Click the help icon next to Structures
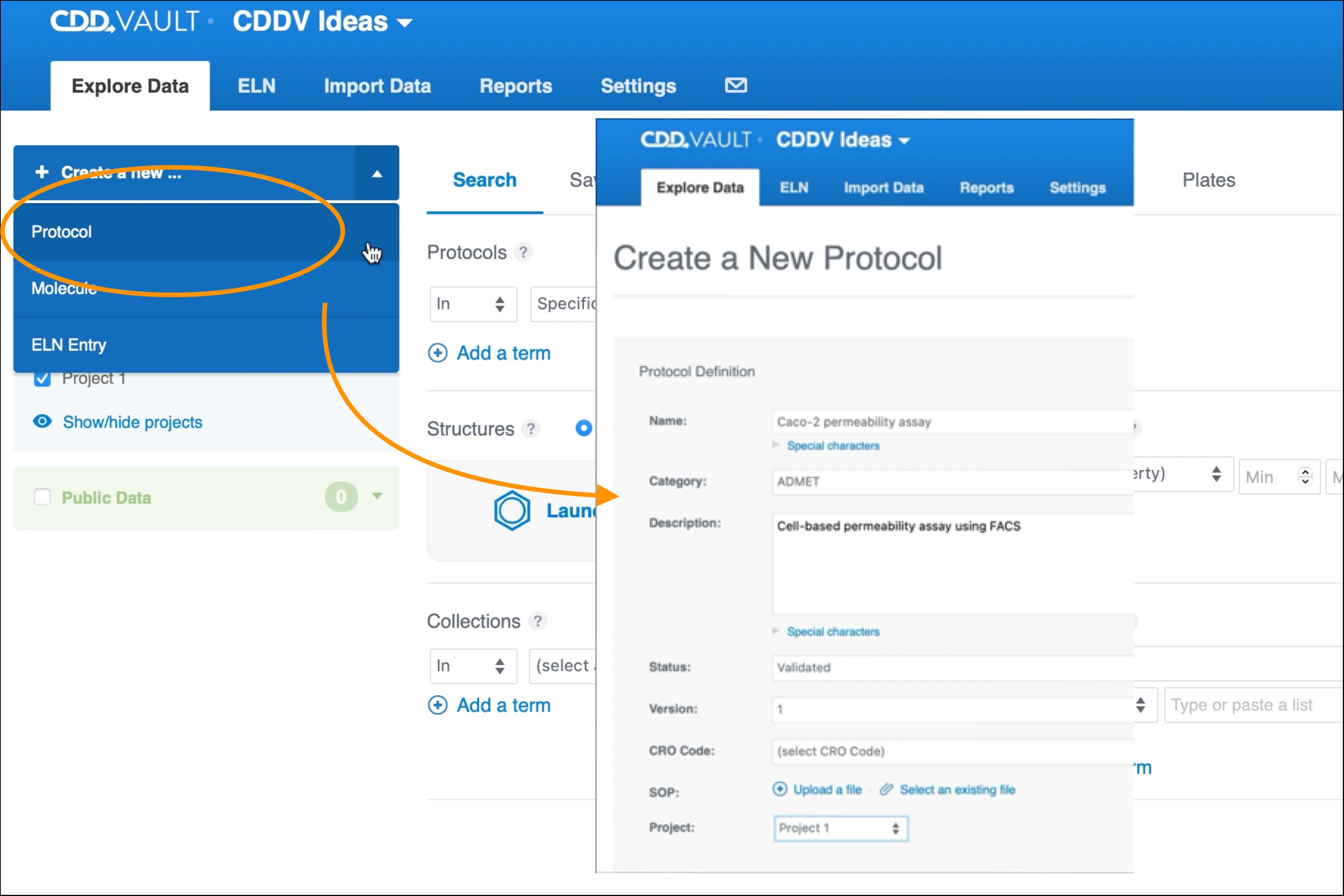Screen dimensions: 1344x896 coord(531,428)
